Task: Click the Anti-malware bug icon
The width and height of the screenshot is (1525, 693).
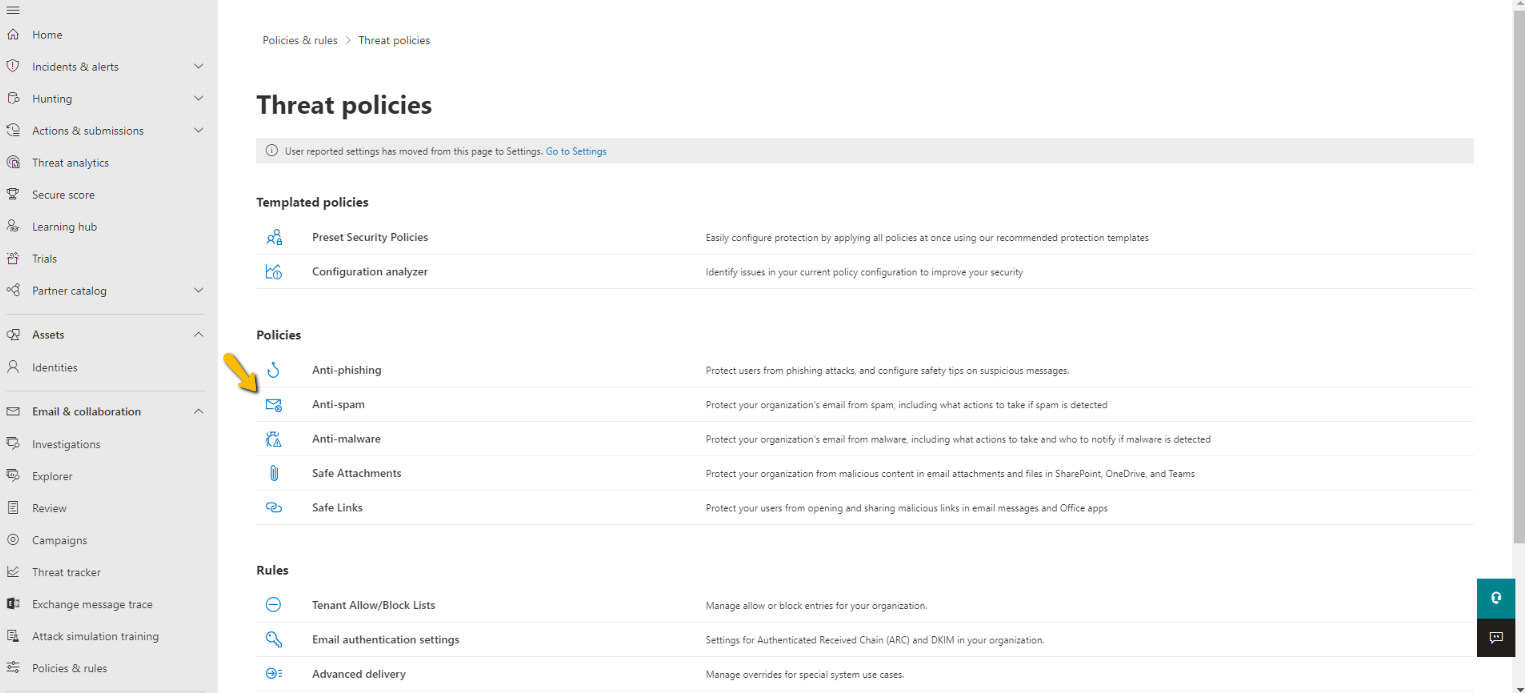Action: 274,438
